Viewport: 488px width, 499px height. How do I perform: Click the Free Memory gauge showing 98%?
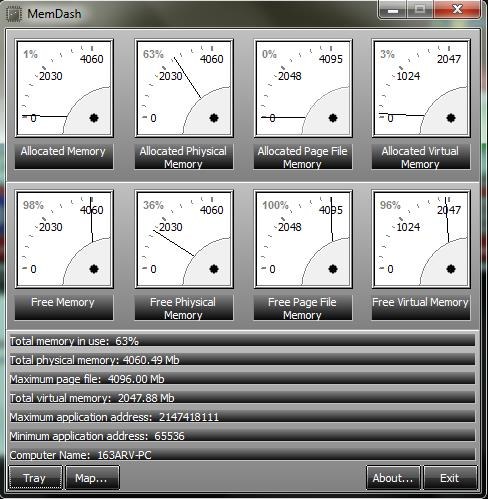[64, 239]
